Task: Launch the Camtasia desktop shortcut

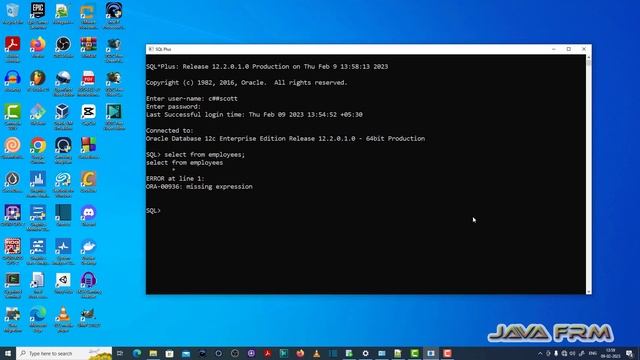Action: [x=13, y=117]
